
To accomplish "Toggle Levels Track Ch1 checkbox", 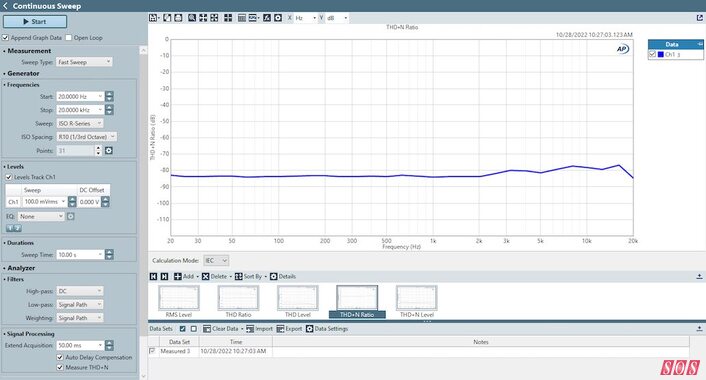I will coord(9,177).
